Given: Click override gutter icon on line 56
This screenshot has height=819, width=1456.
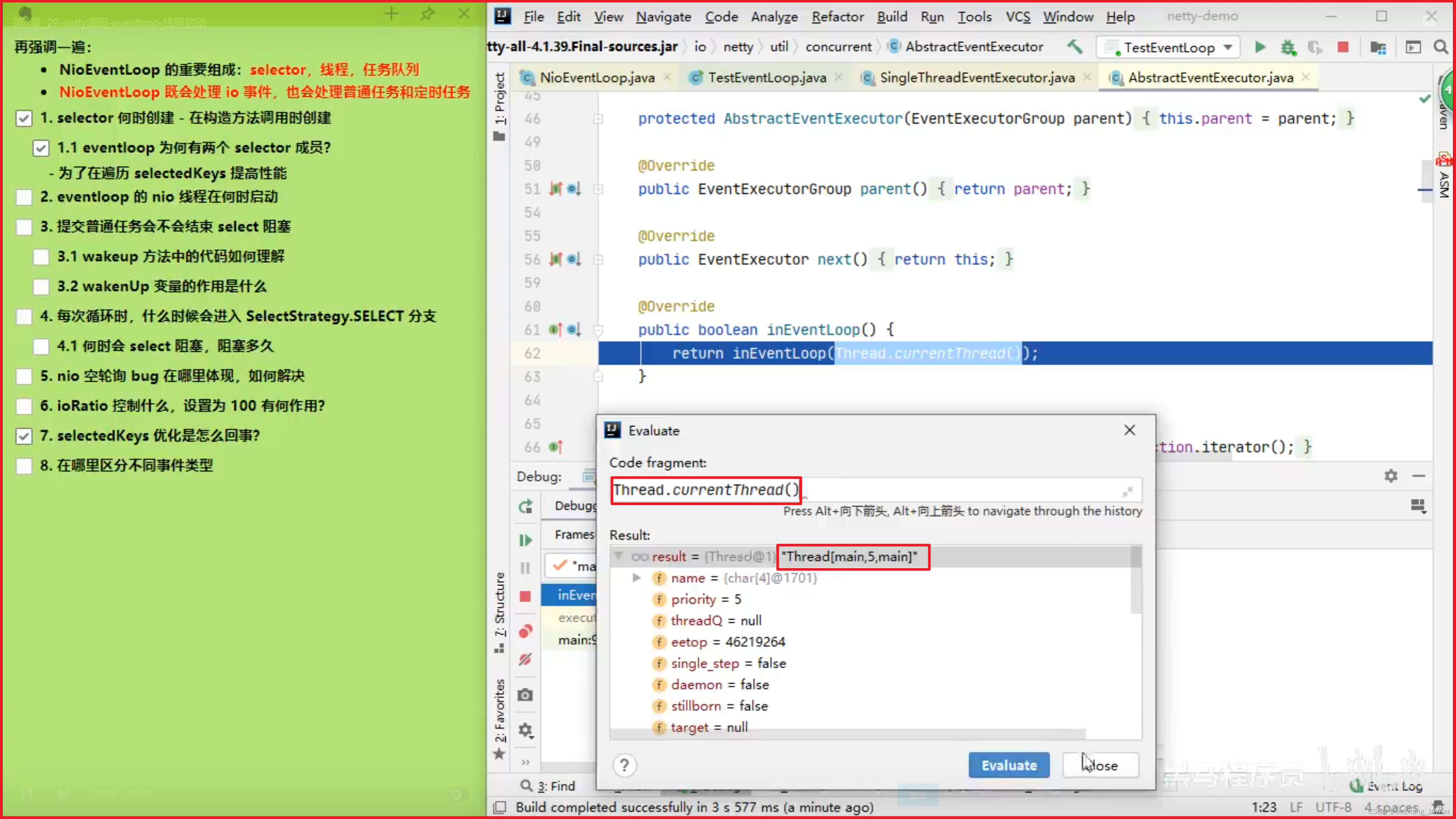Looking at the screenshot, I should point(556,259).
